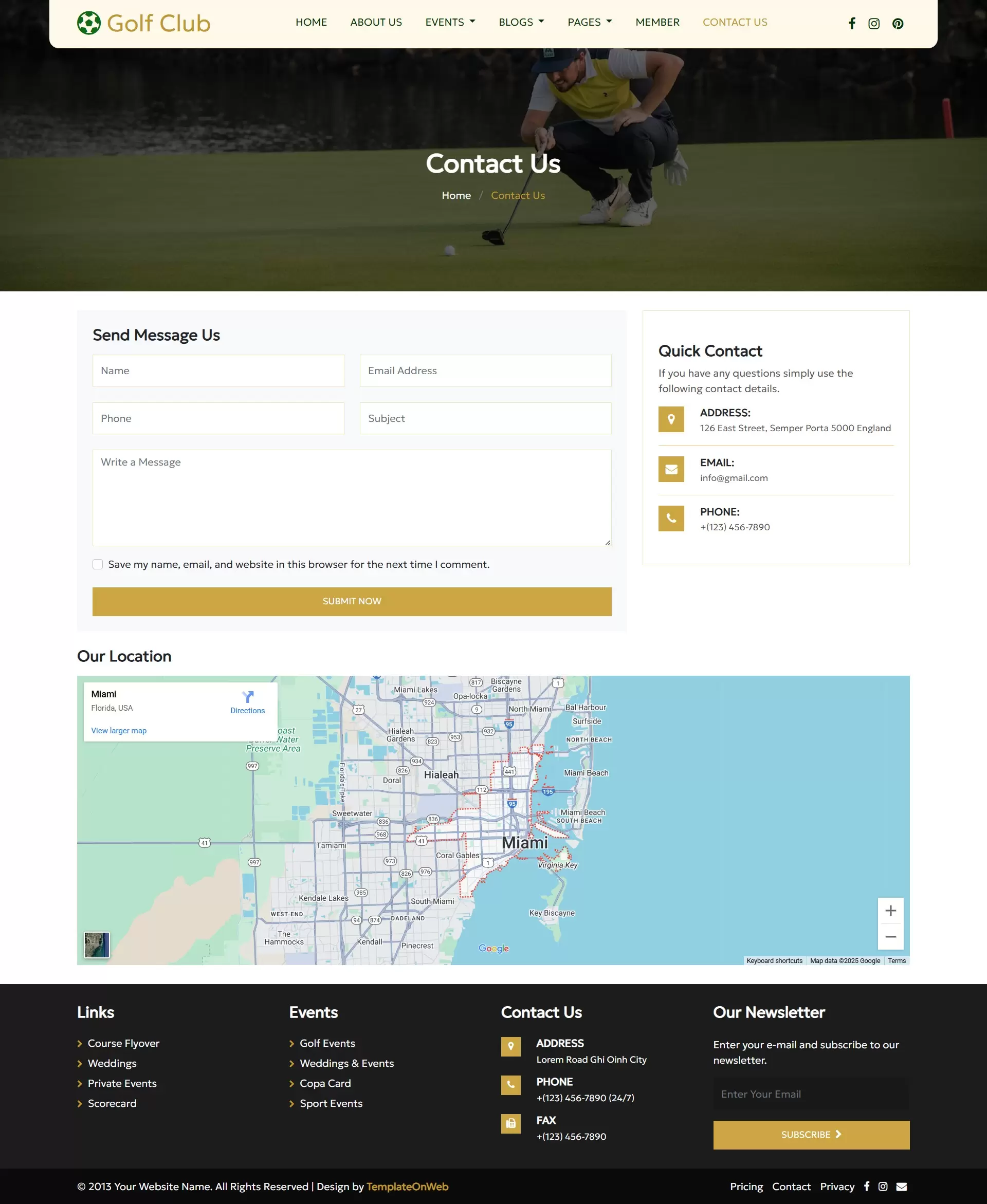Open the Pinterest icon in the header
Image resolution: width=987 pixels, height=1204 pixels.
(897, 23)
